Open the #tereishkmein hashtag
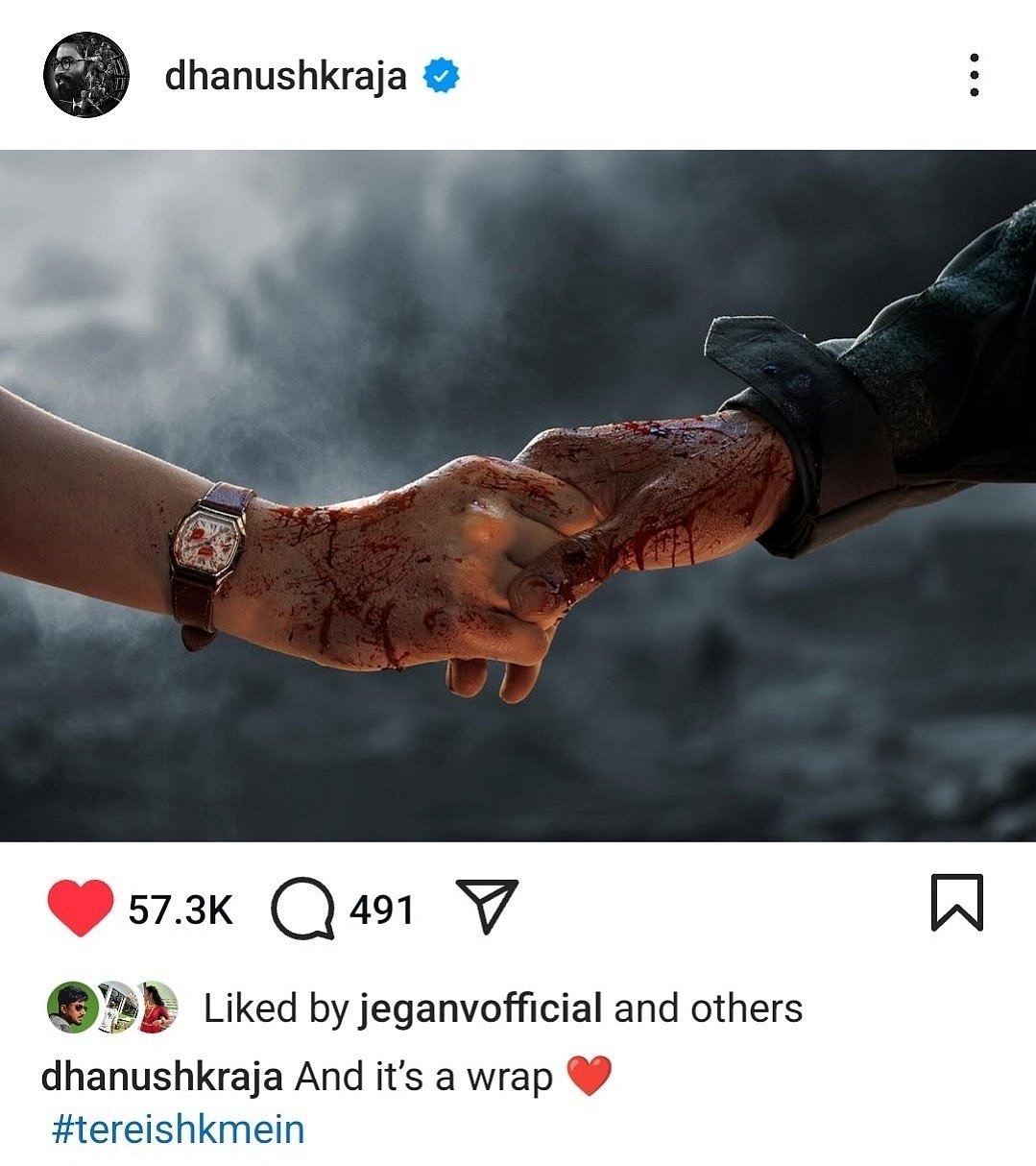The width and height of the screenshot is (1036, 1166). [178, 1130]
